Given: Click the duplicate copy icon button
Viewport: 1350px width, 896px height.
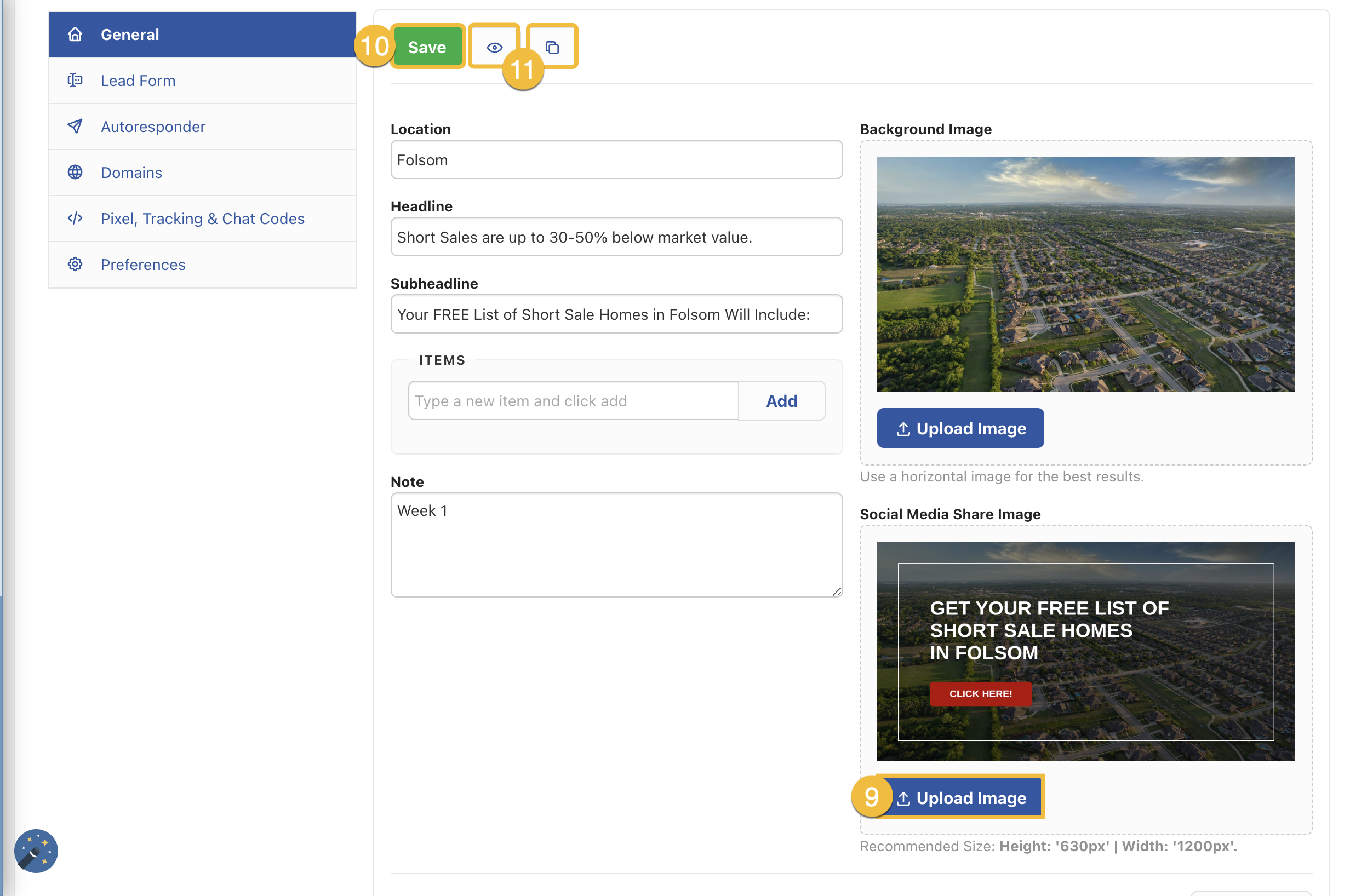Looking at the screenshot, I should point(552,47).
